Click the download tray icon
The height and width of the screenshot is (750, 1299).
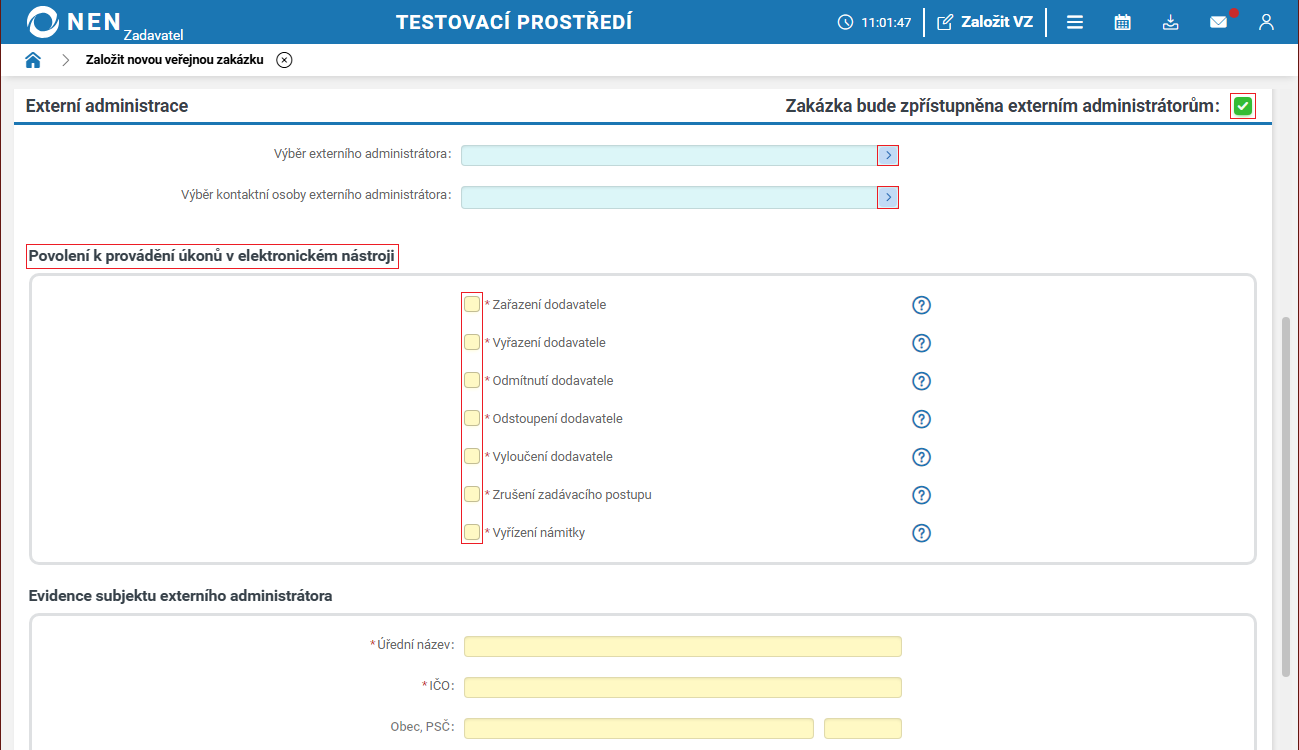click(1171, 22)
